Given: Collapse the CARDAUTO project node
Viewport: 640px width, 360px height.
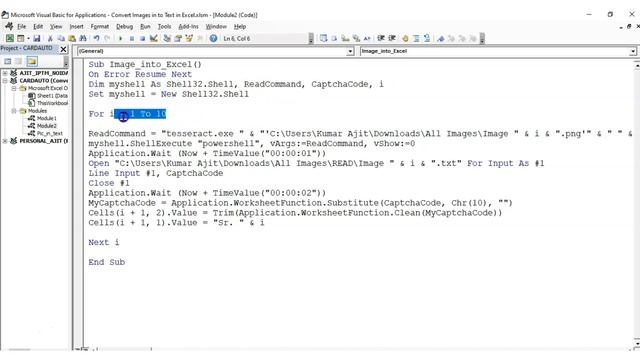Looking at the screenshot, I should pyautogui.click(x=5, y=81).
